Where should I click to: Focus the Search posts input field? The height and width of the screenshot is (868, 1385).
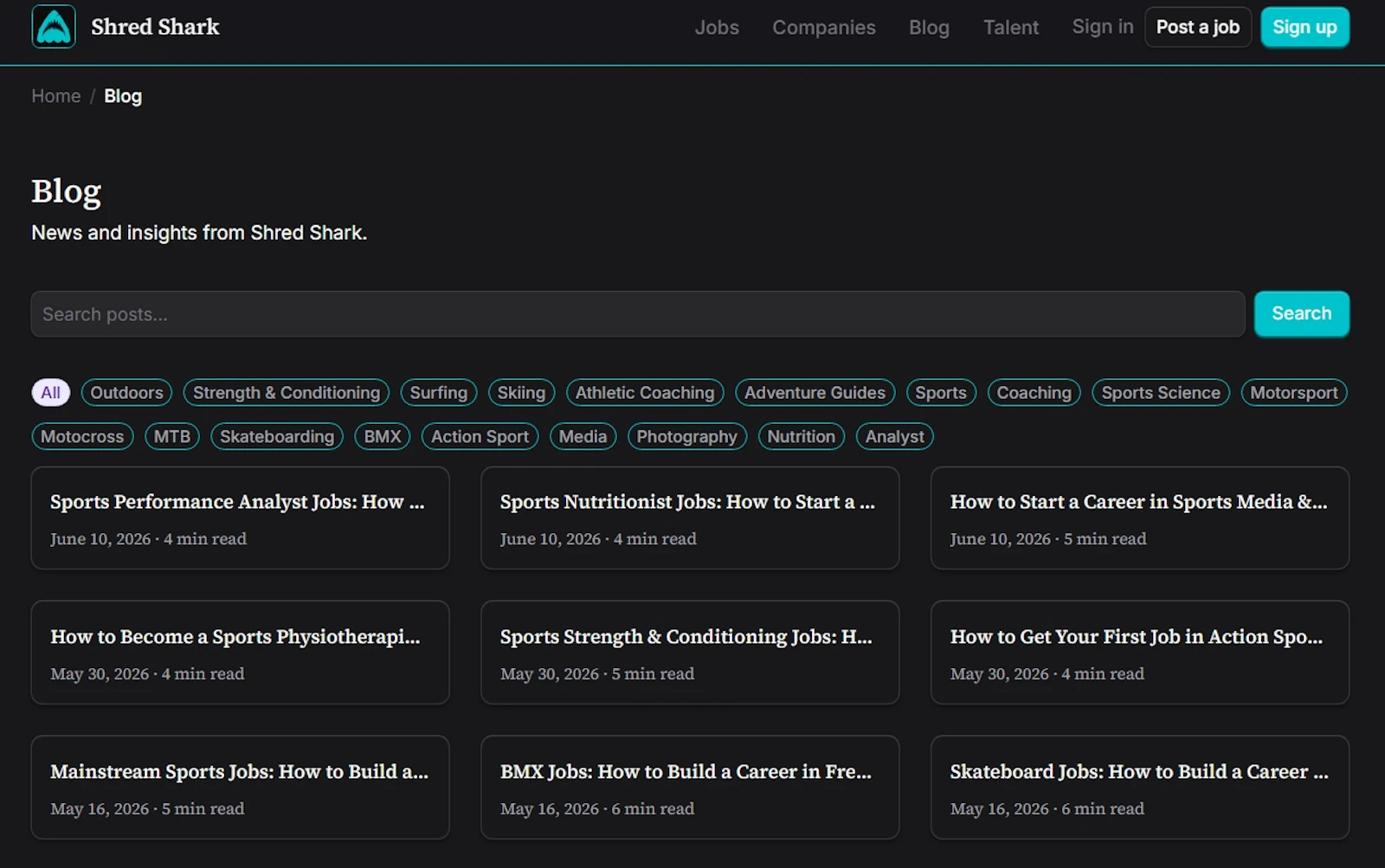638,314
